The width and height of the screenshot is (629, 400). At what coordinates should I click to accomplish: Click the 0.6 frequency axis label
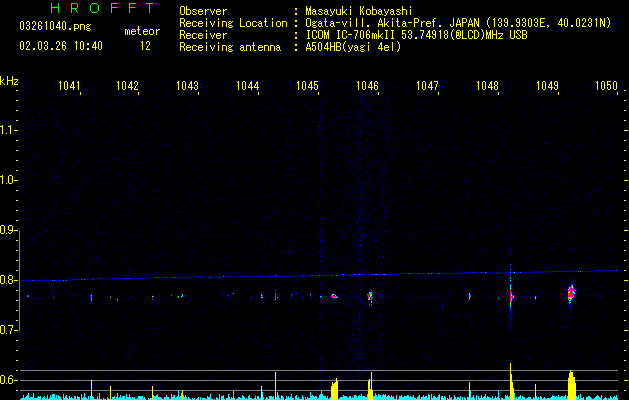click(8, 380)
